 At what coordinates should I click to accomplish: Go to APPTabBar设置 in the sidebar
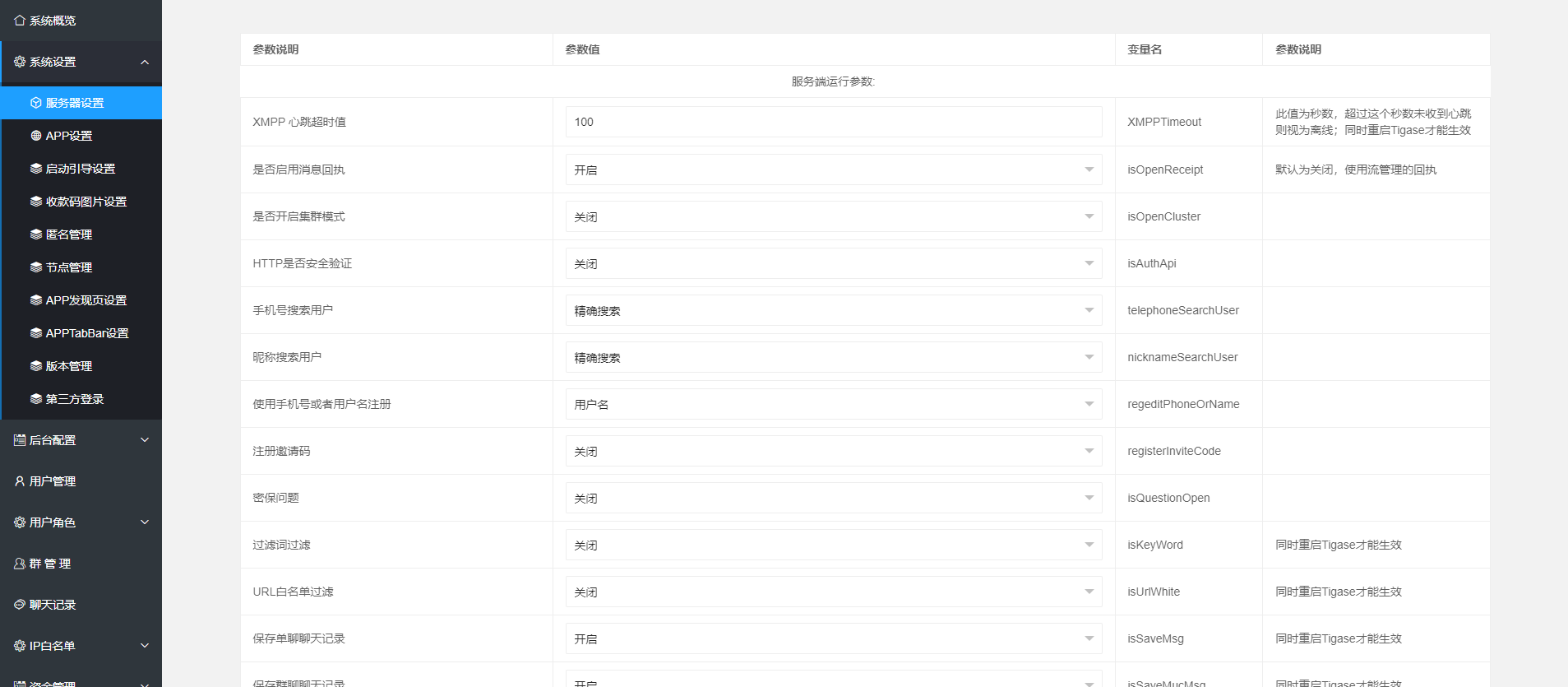point(81,333)
